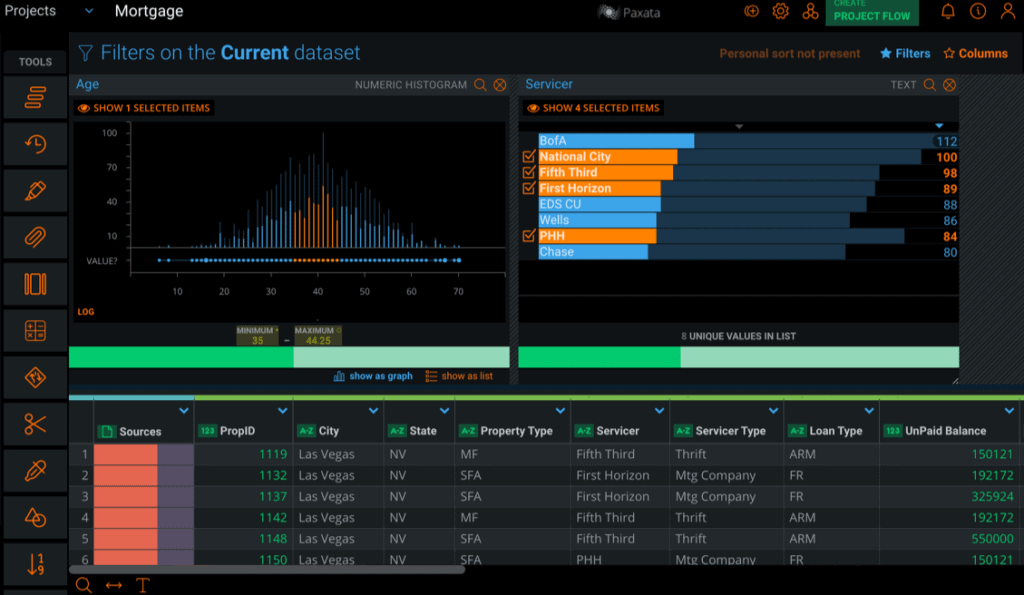
Task: Toggle the National City checkbox
Action: point(529,156)
